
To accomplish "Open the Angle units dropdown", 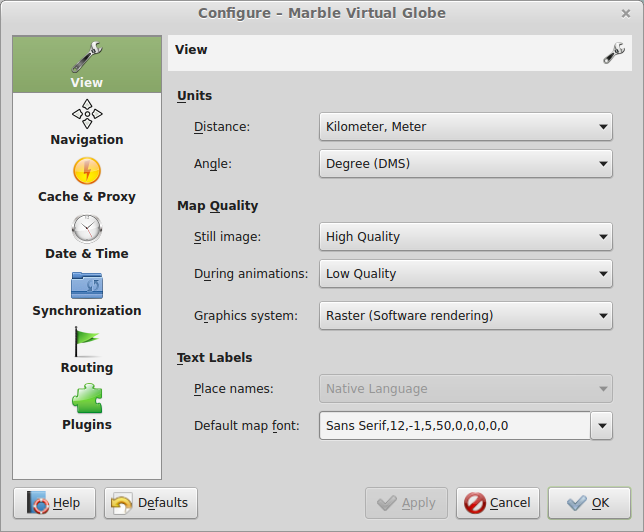I will click(x=466, y=164).
